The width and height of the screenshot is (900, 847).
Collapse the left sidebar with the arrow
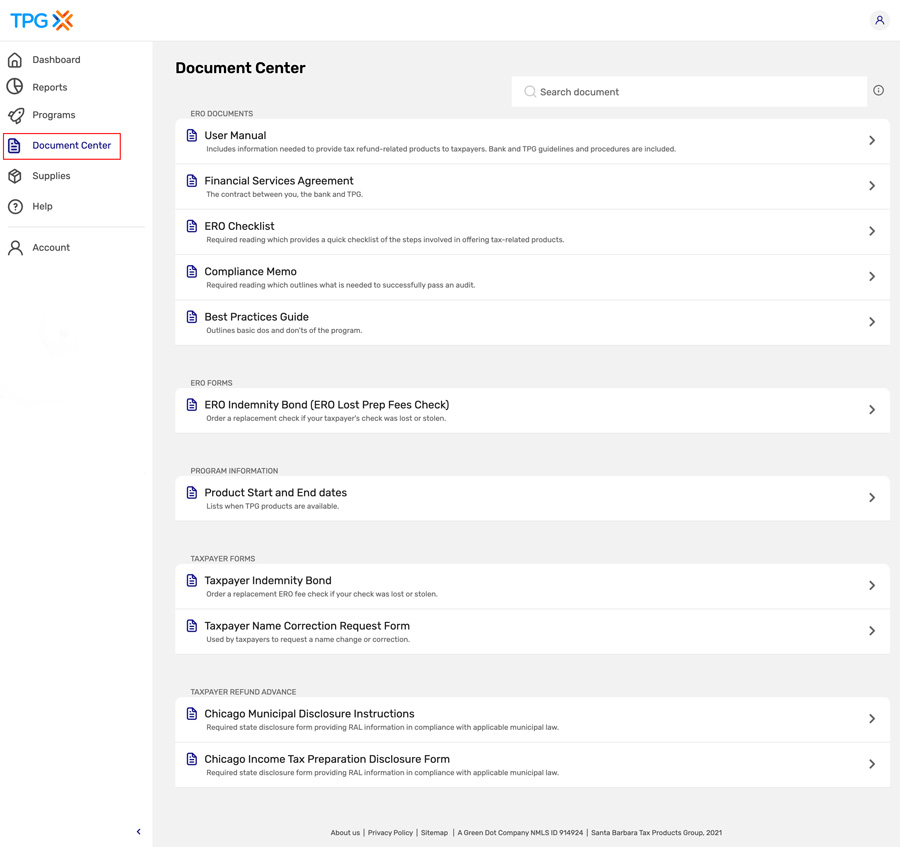point(138,831)
